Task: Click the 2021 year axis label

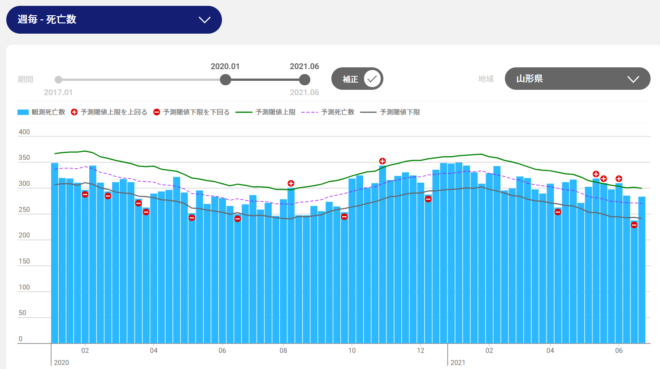Action: tap(458, 362)
